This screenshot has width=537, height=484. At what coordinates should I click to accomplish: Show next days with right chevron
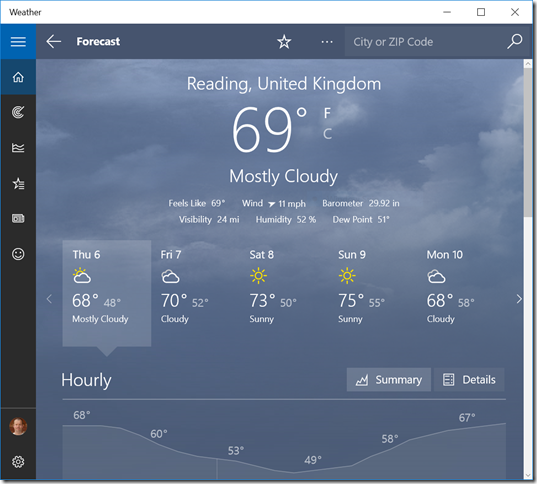tap(519, 299)
